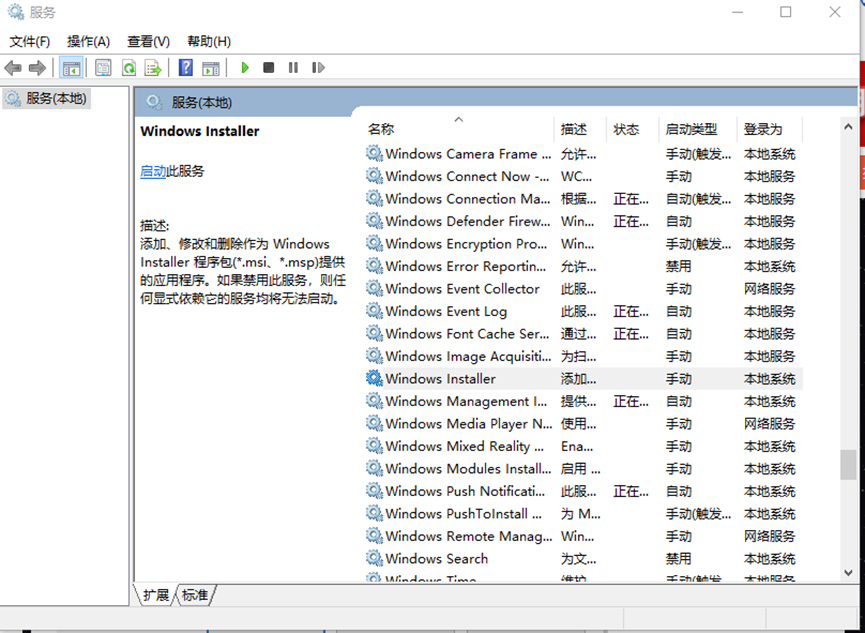This screenshot has width=865, height=633.
Task: Click the gear icon of Windows Connect Now
Action: pyautogui.click(x=374, y=176)
